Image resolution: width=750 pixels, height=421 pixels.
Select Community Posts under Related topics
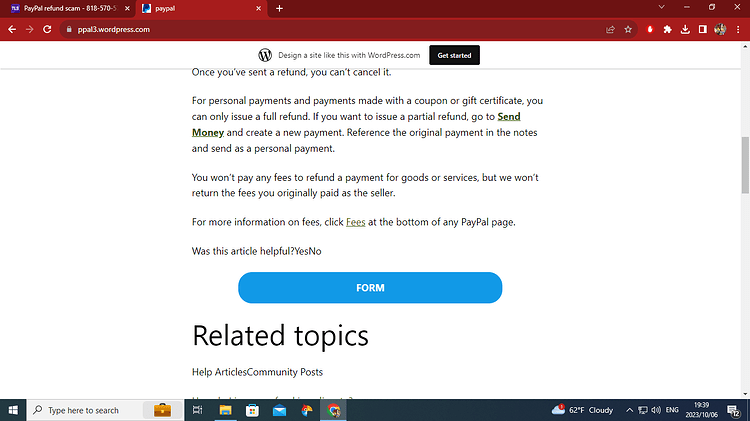coord(285,372)
